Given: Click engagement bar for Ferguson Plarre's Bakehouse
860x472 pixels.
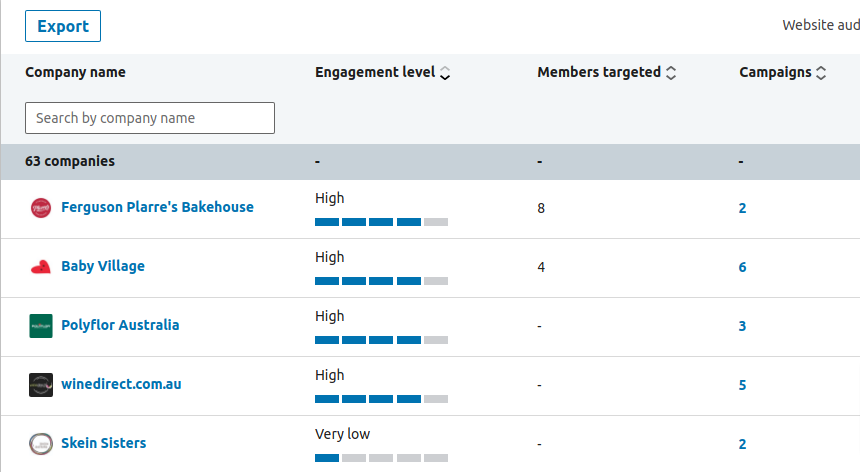Looking at the screenshot, I should click(x=381, y=222).
